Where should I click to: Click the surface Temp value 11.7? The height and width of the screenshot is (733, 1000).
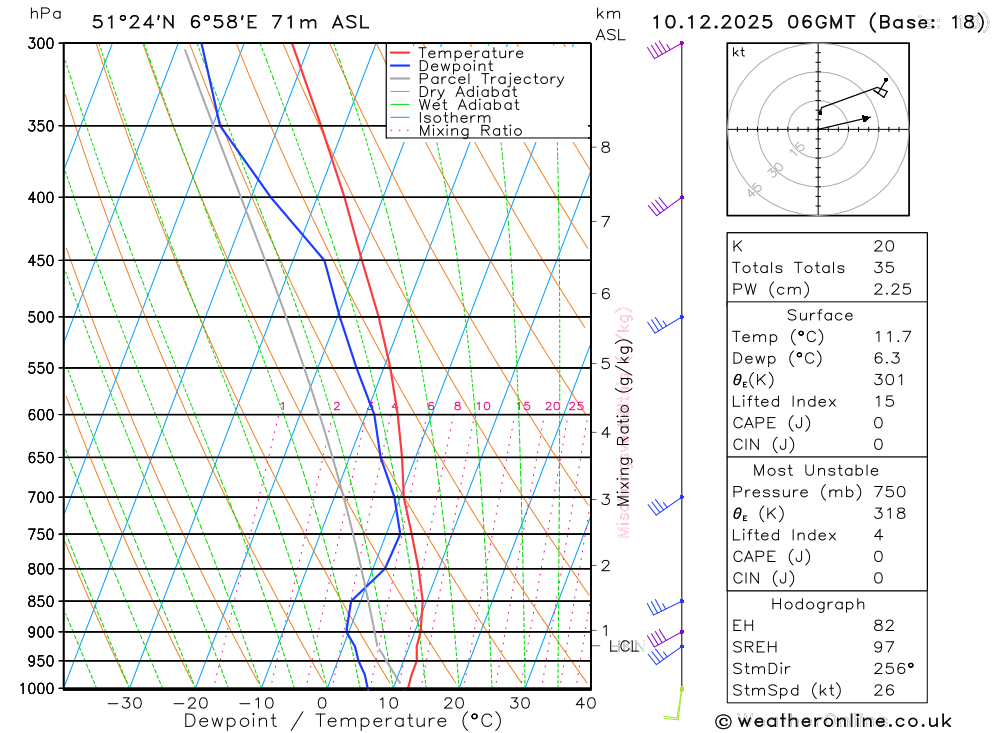(892, 337)
